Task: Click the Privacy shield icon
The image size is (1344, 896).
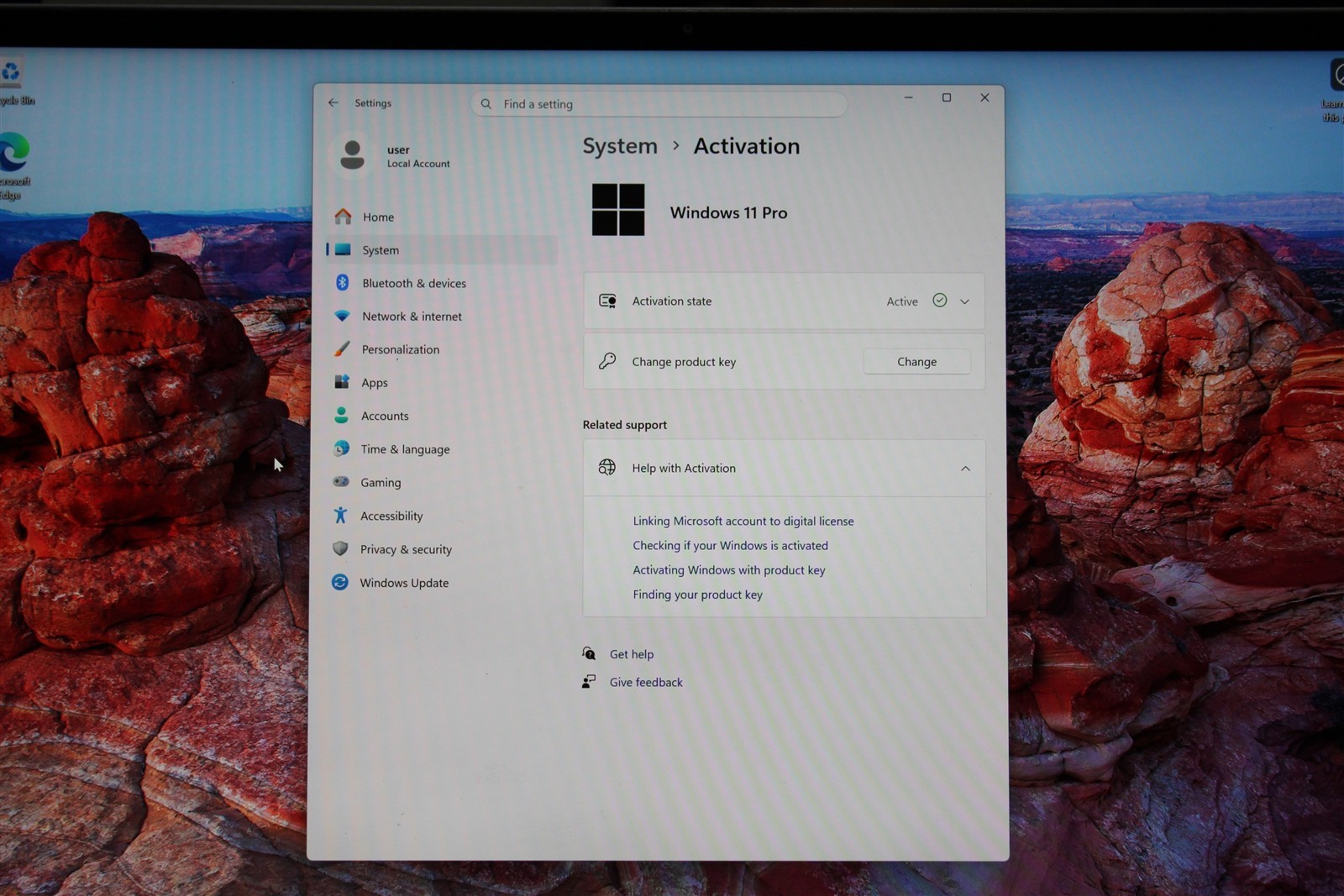Action: pyautogui.click(x=340, y=548)
